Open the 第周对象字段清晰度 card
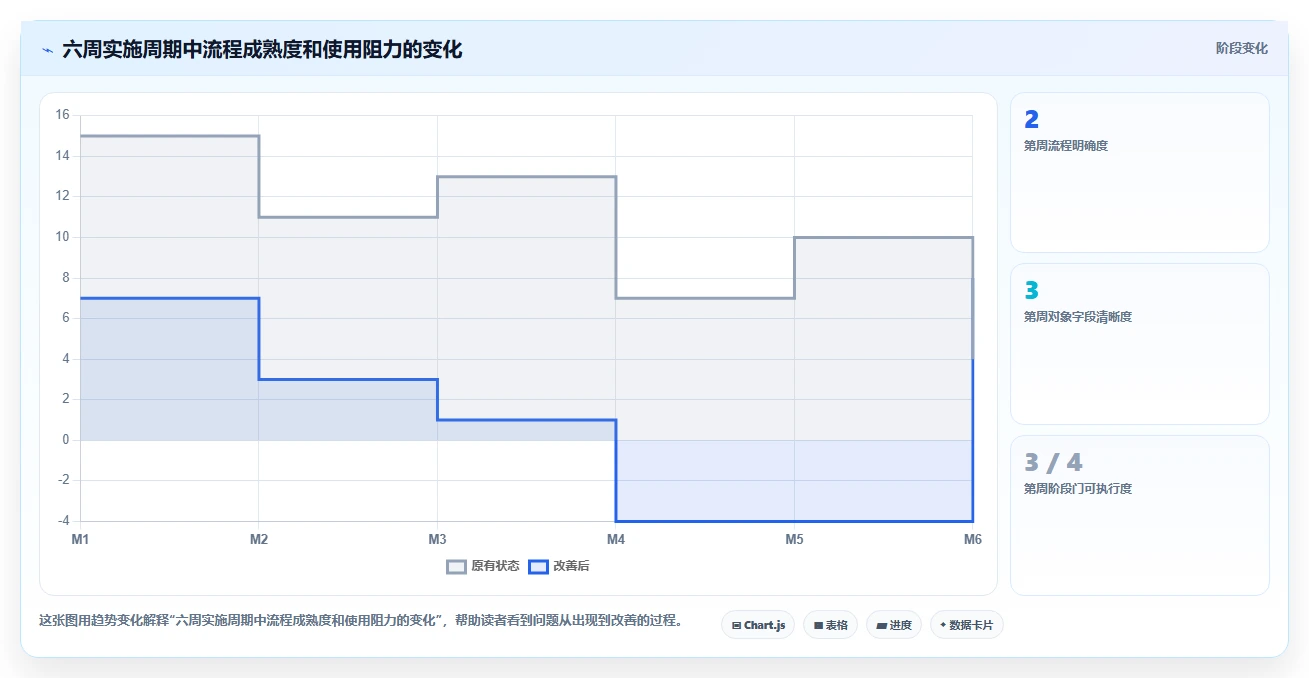Screen dimensions: 1309x678 click(x=1140, y=344)
